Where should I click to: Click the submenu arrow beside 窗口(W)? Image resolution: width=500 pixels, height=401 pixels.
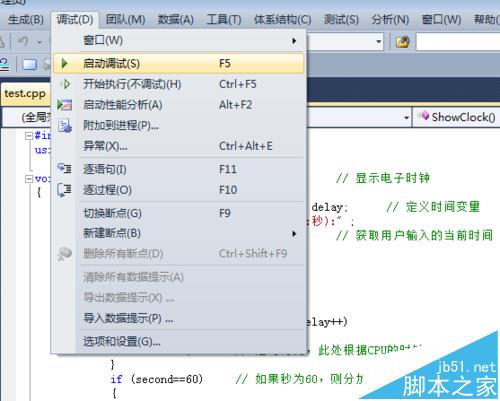[x=294, y=41]
